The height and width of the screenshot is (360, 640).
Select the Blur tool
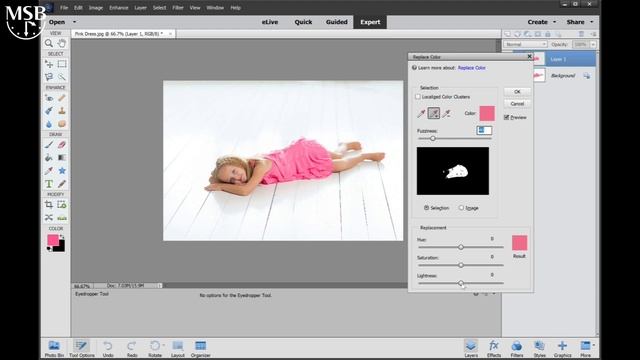coord(49,124)
